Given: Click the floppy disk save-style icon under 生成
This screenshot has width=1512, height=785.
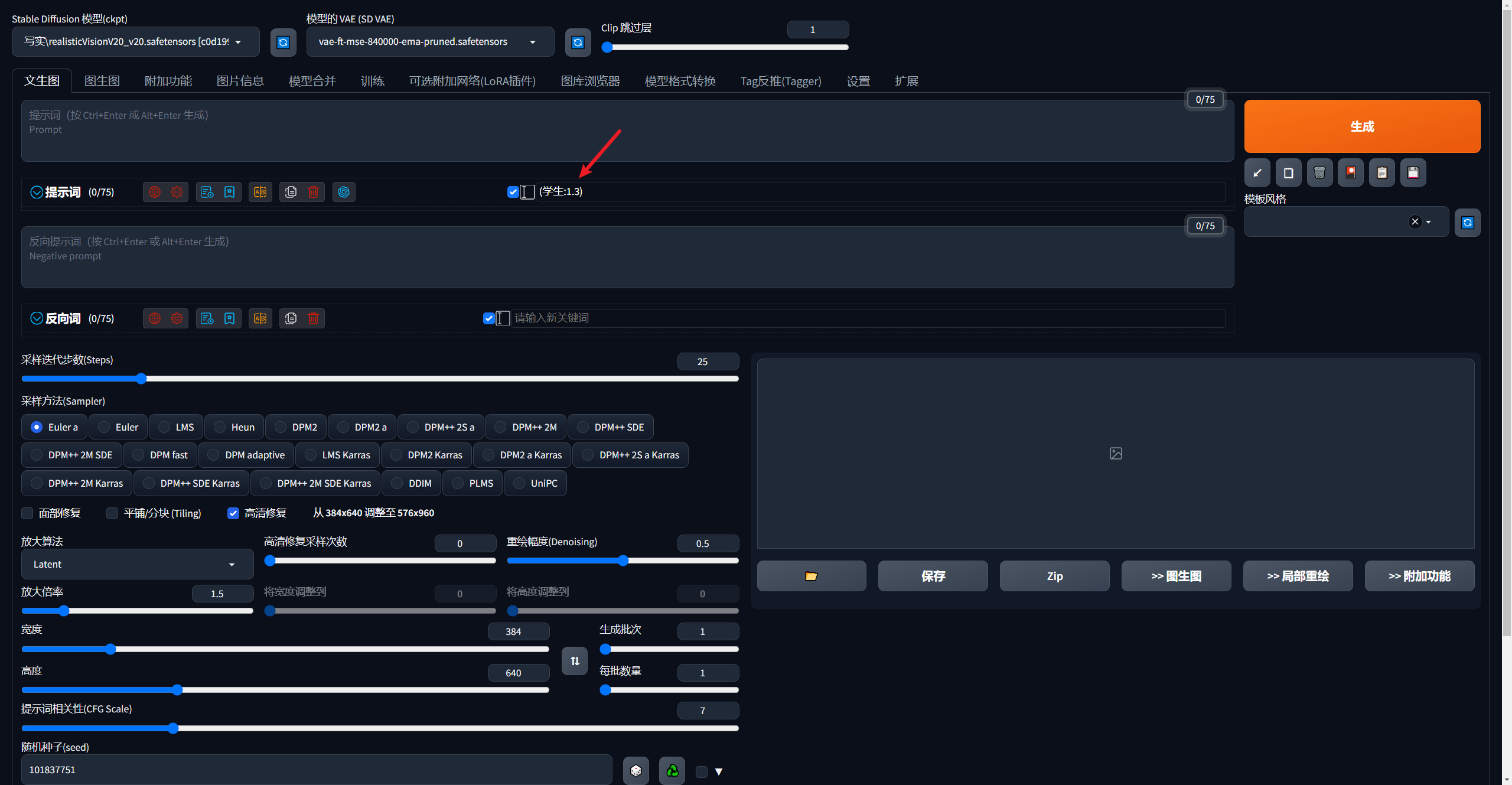Looking at the screenshot, I should 1413,172.
